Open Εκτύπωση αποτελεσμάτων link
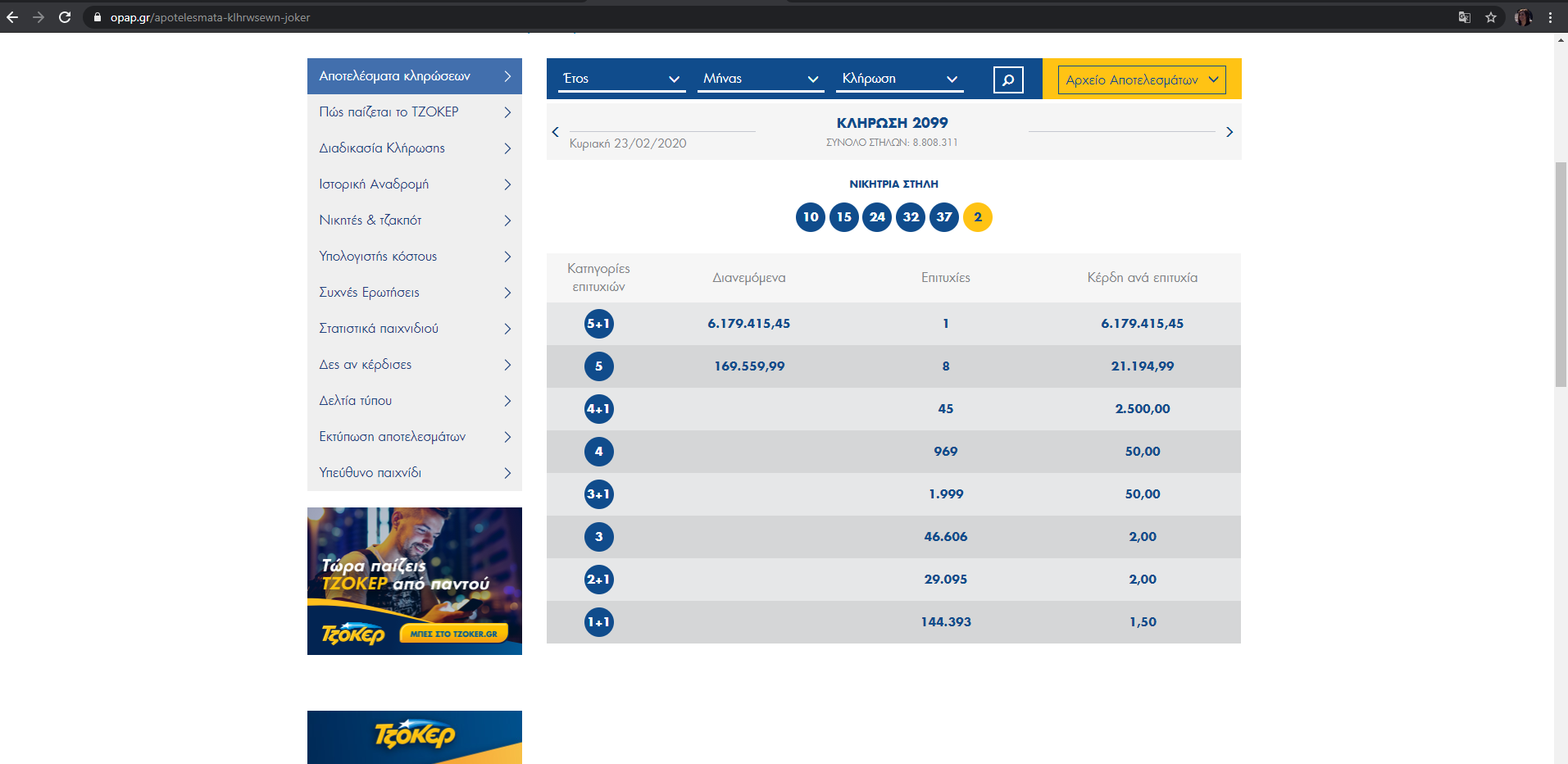Screen dimensions: 1568x764 click(415, 437)
